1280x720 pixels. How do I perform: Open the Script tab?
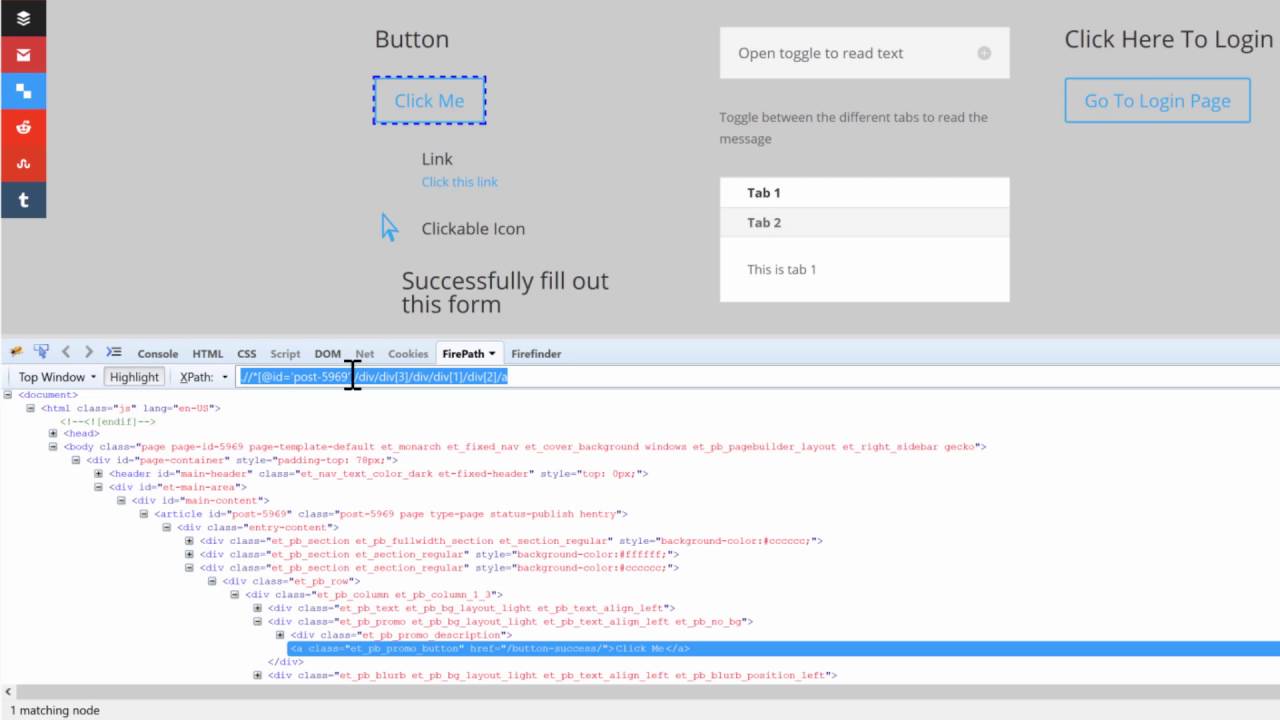285,353
